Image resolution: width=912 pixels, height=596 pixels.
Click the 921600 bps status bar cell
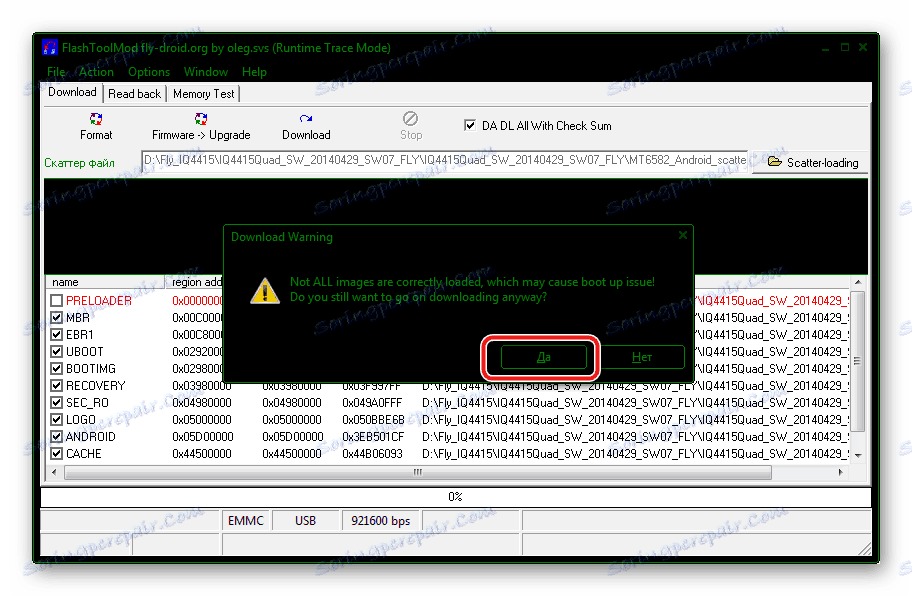381,520
